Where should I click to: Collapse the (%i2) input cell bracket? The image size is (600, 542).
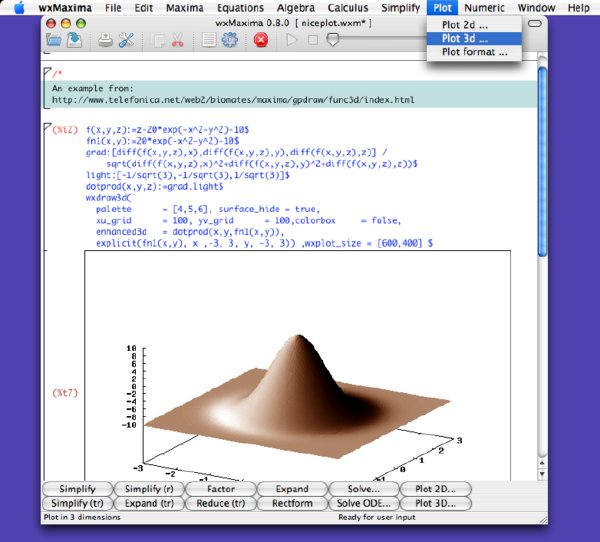coord(47,127)
